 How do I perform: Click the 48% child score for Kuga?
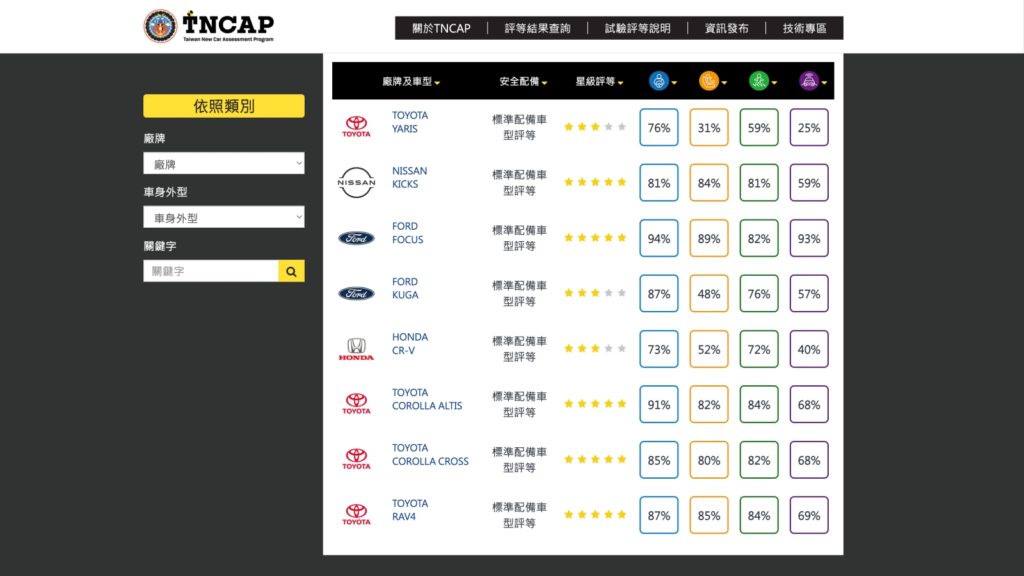[x=709, y=294]
